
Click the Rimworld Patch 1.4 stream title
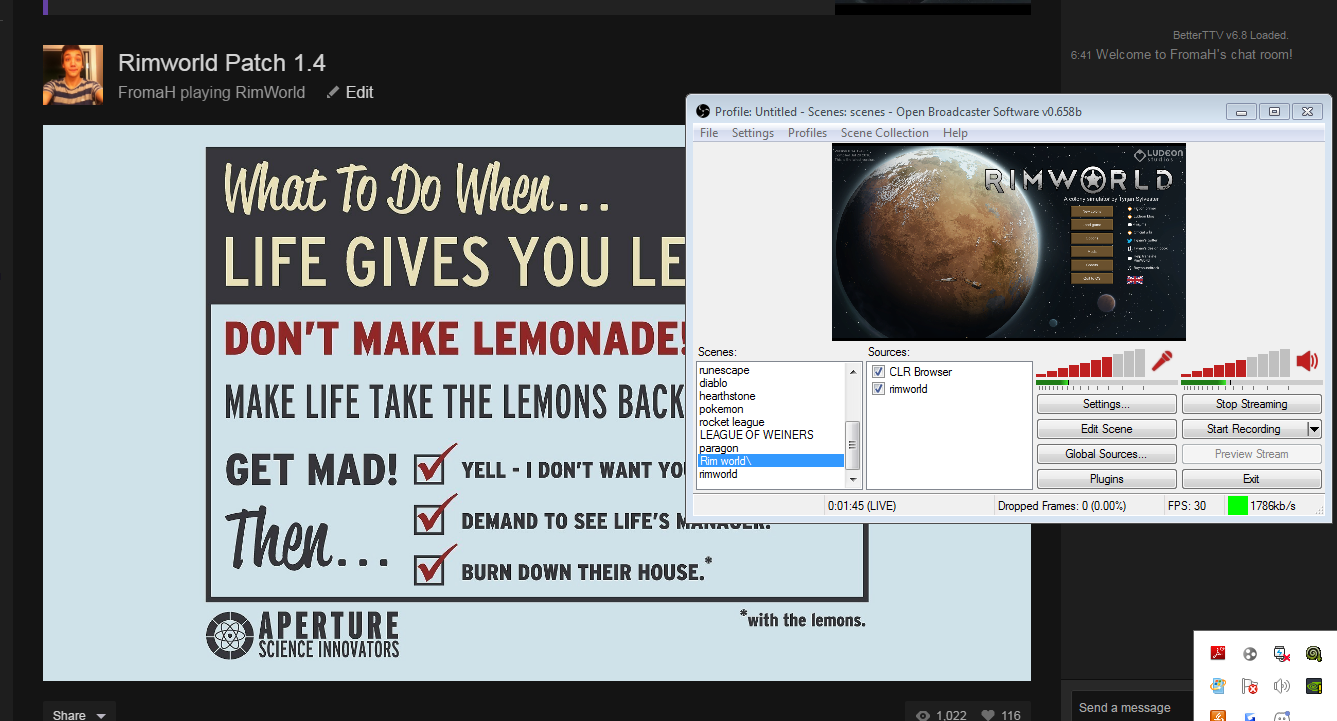point(222,63)
